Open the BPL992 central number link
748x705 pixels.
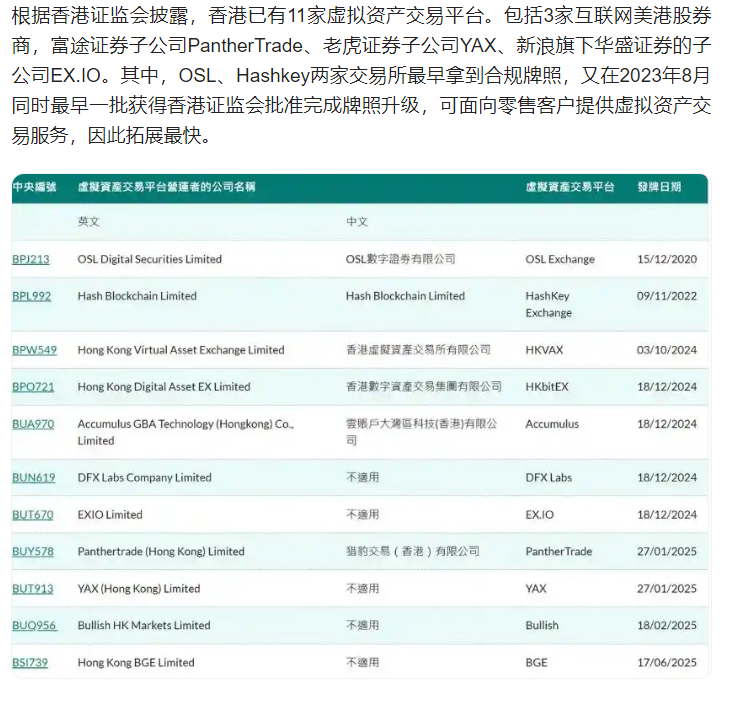point(31,296)
